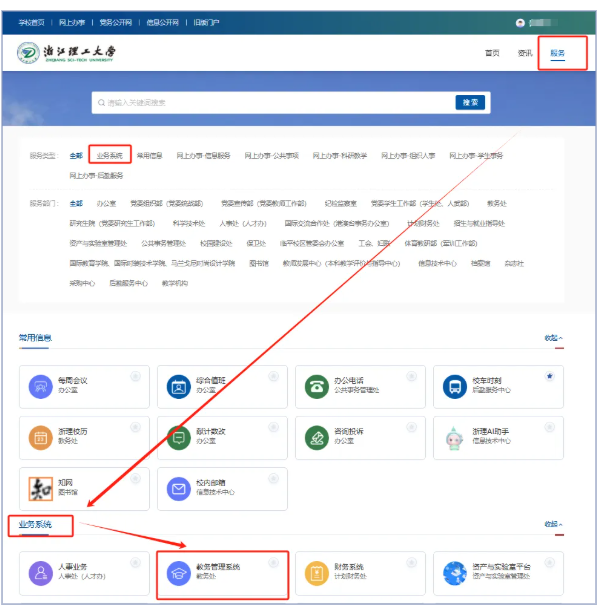Collapse the 业务系统 section with 收起
Viewport: 611px width, 614px height.
(x=552, y=524)
